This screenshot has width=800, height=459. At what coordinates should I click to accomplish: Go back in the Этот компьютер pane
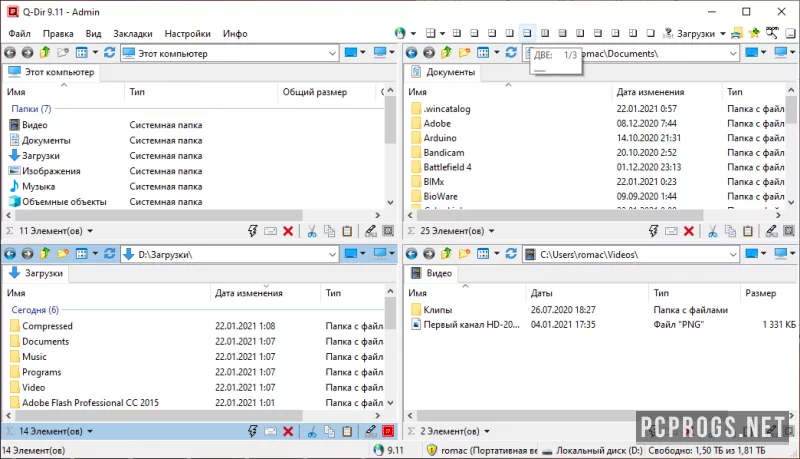click(x=10, y=53)
